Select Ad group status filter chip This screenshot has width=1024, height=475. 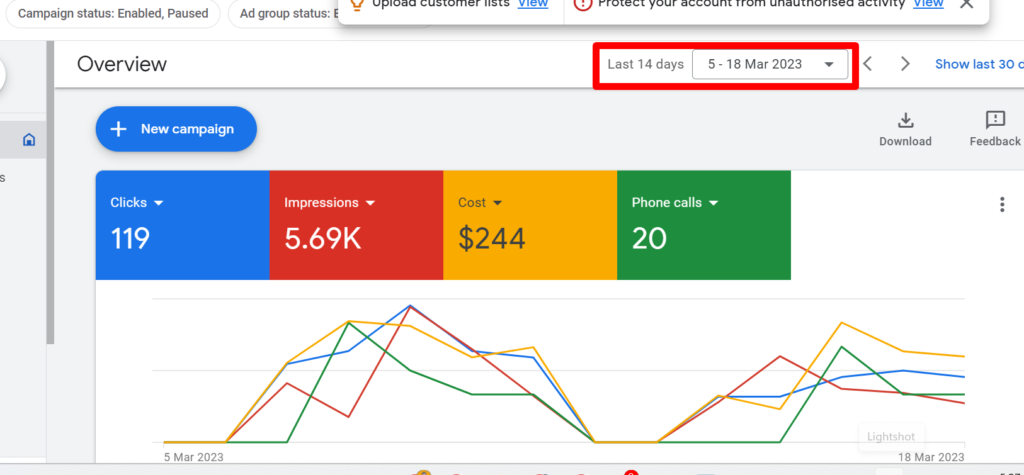pyautogui.click(x=284, y=14)
